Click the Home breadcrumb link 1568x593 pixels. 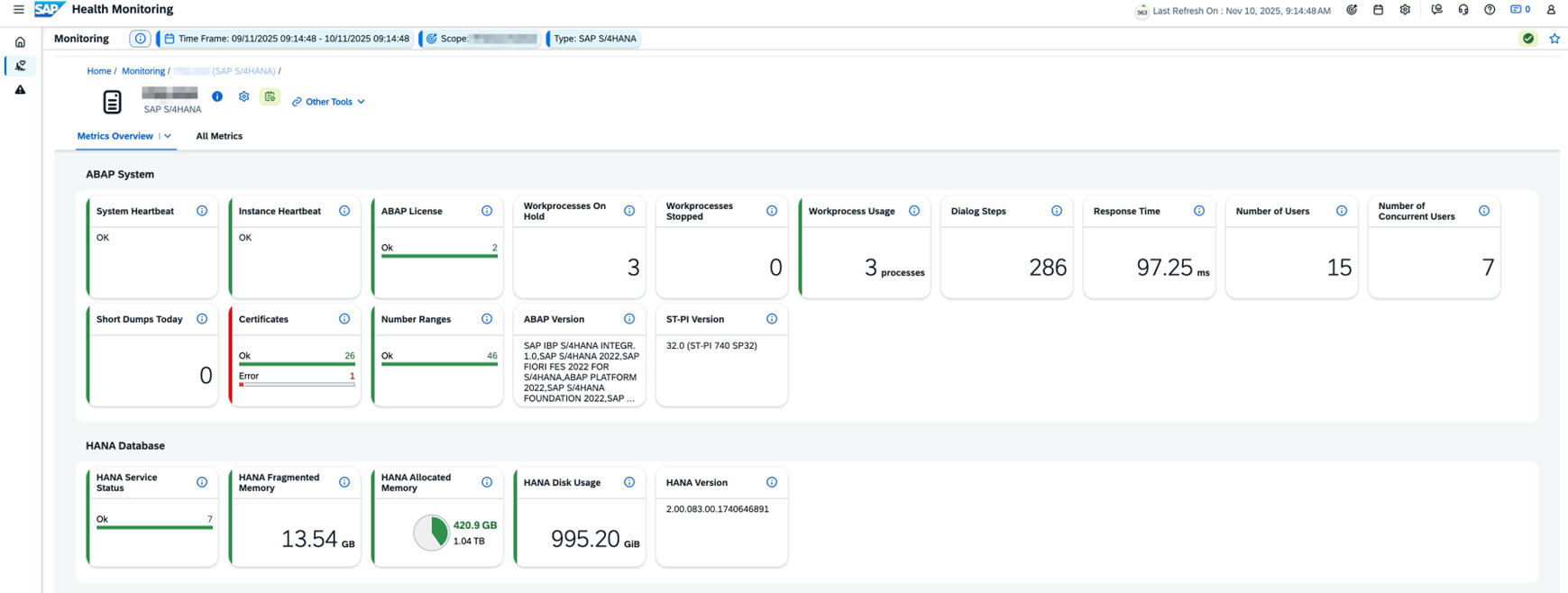click(98, 71)
